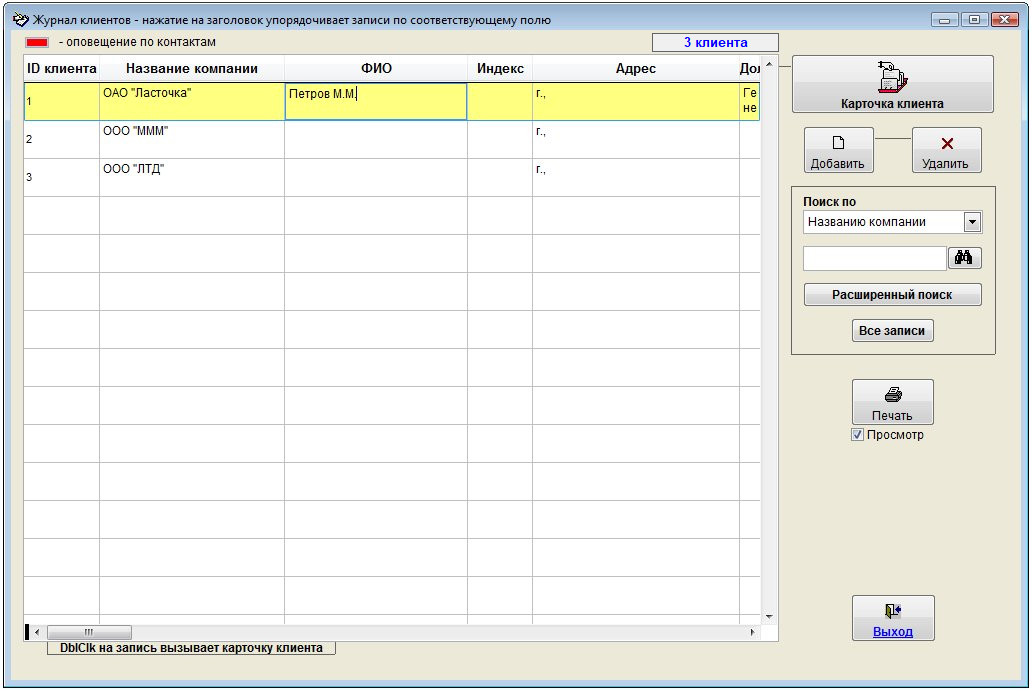The width and height of the screenshot is (1032, 691).
Task: Click the Добавить new record button
Action: click(837, 150)
